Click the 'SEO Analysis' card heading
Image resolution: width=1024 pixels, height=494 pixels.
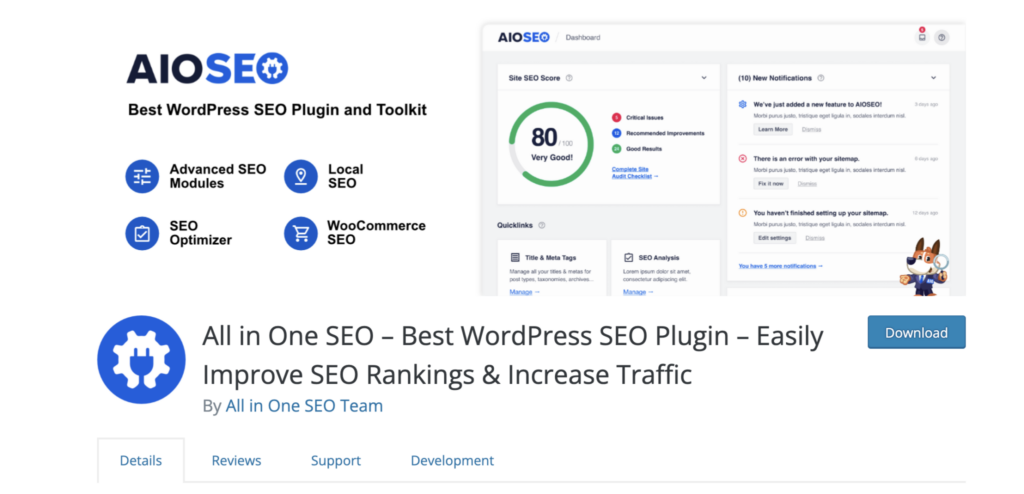tap(659, 257)
